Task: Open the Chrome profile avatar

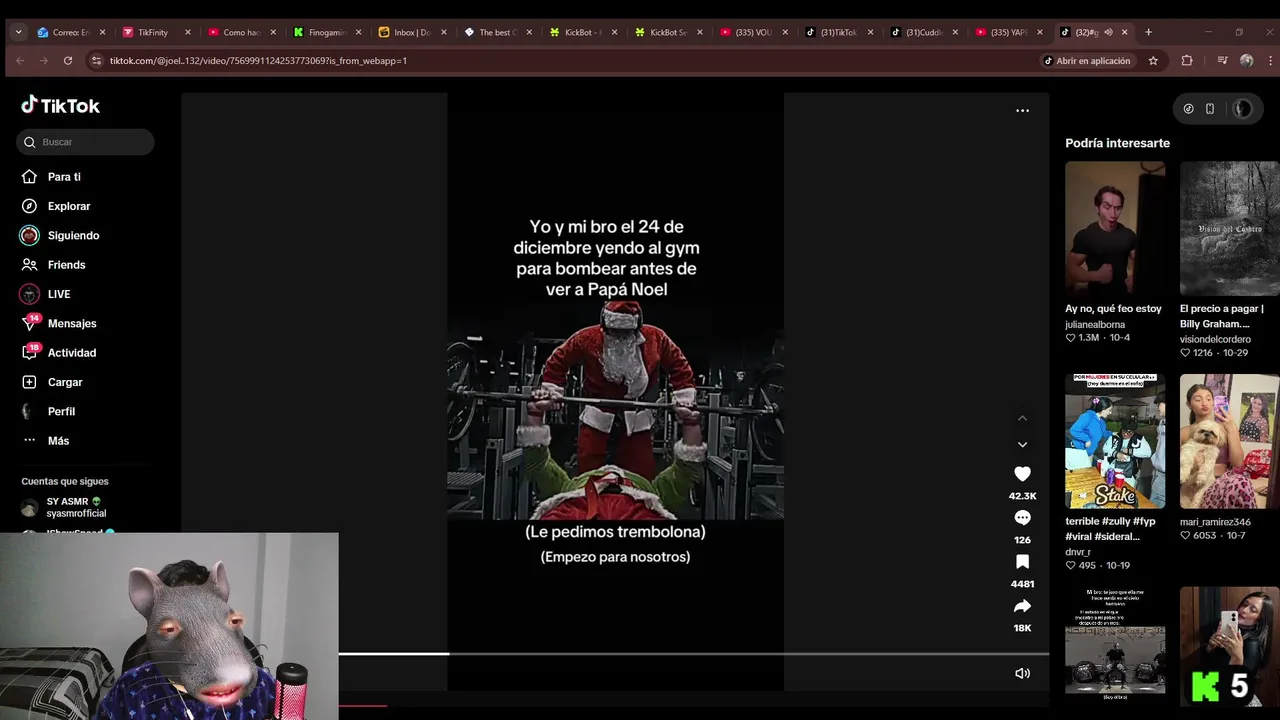Action: click(x=1246, y=60)
